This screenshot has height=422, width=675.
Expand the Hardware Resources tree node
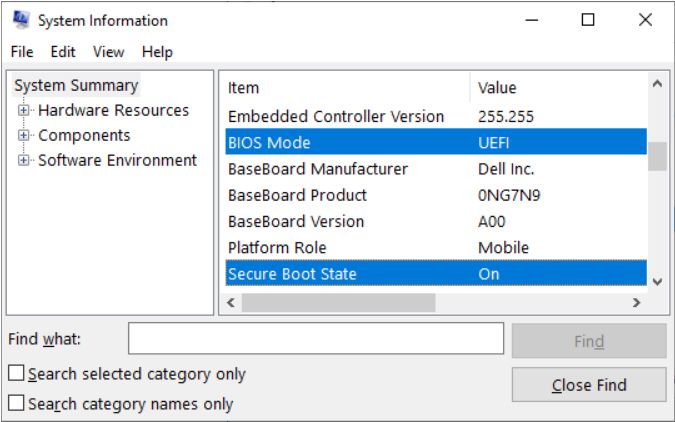coord(24,110)
